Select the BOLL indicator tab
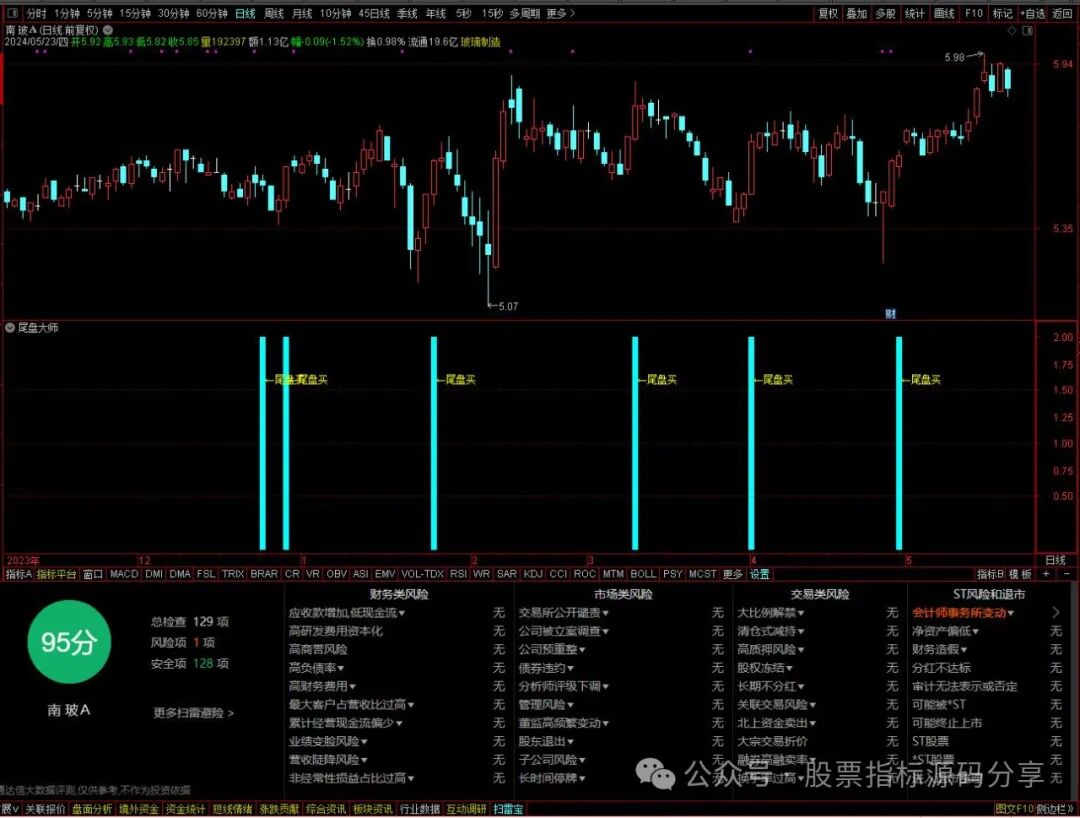Viewport: 1080px width, 818px height. click(x=643, y=574)
